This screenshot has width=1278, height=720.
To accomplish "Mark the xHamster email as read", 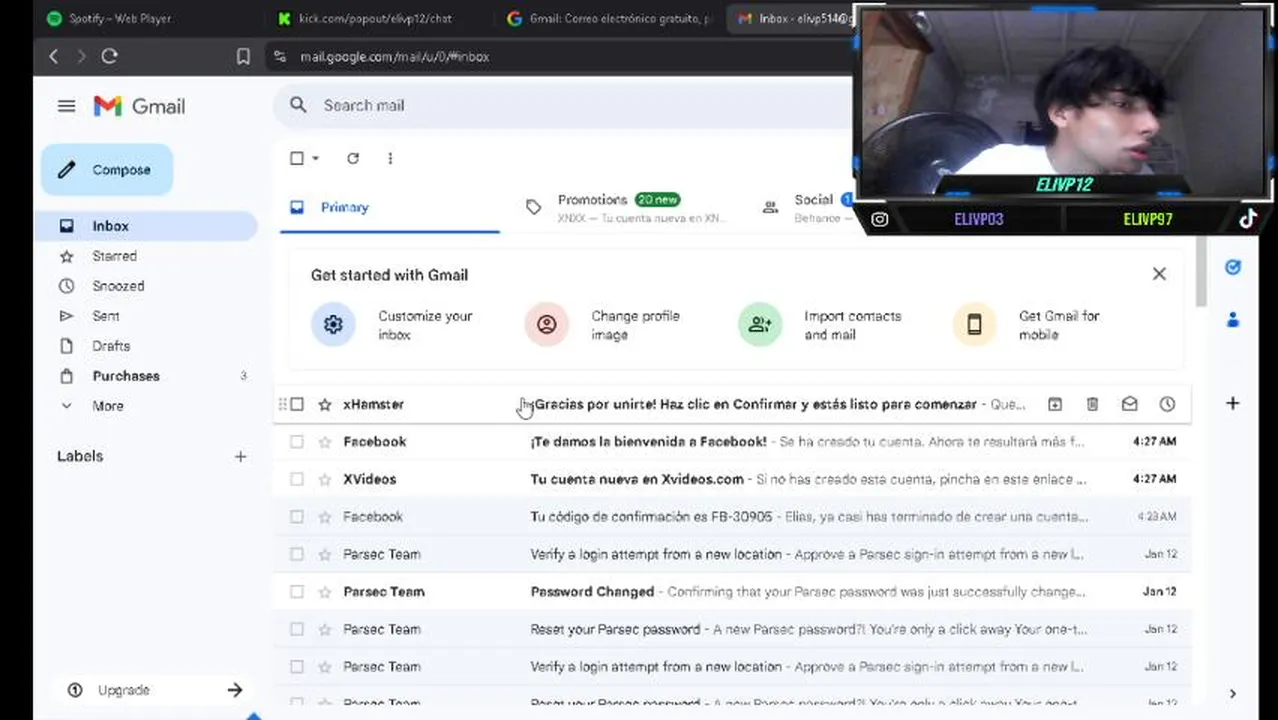I will tap(1129, 404).
